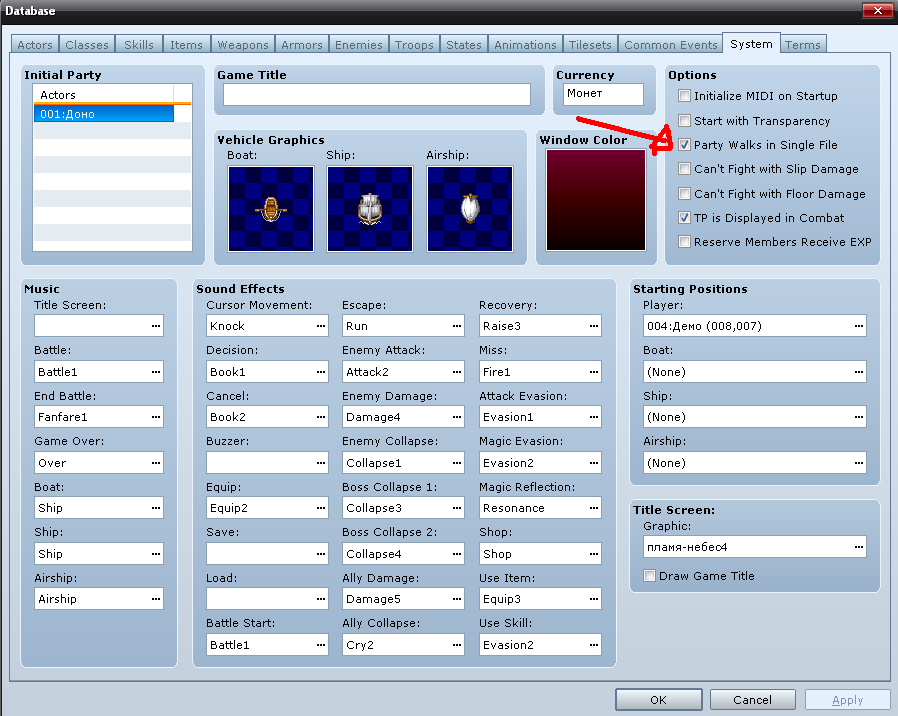Open the Battle music ellipsis button

pos(155,372)
